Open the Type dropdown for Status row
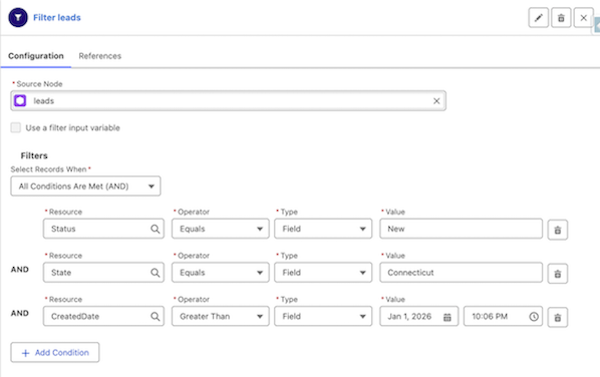The height and width of the screenshot is (377, 600). pos(323,229)
